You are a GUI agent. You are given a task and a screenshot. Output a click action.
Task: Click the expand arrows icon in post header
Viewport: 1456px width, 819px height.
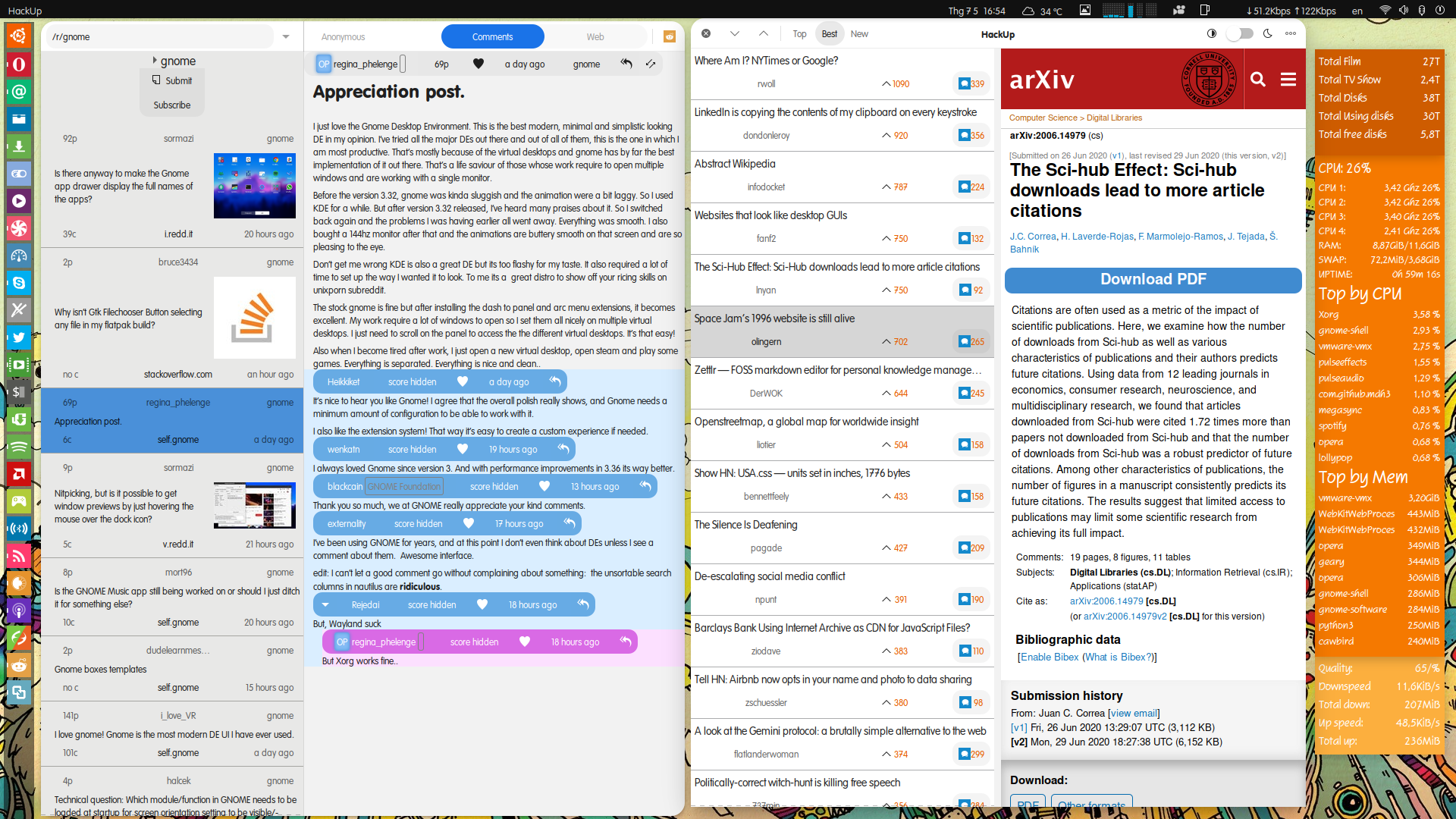coord(651,64)
